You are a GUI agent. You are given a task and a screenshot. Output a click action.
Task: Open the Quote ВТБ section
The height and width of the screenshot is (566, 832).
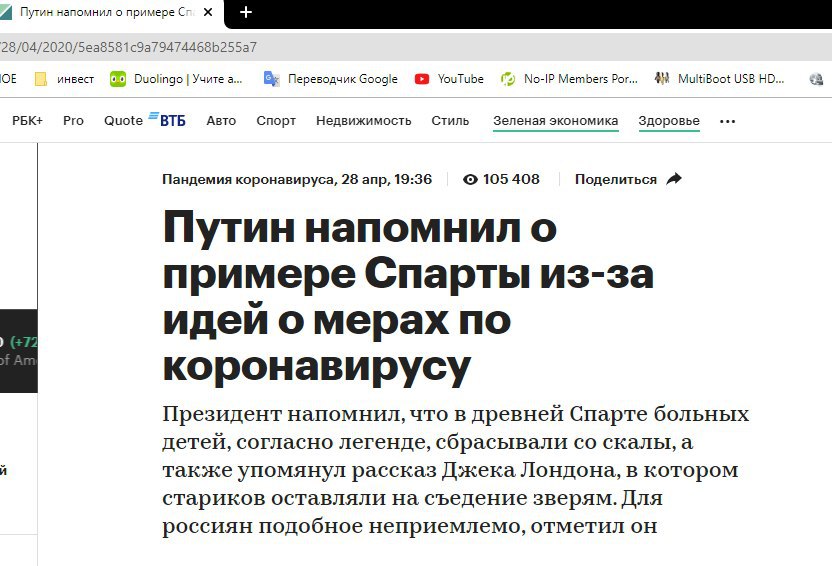(x=145, y=120)
